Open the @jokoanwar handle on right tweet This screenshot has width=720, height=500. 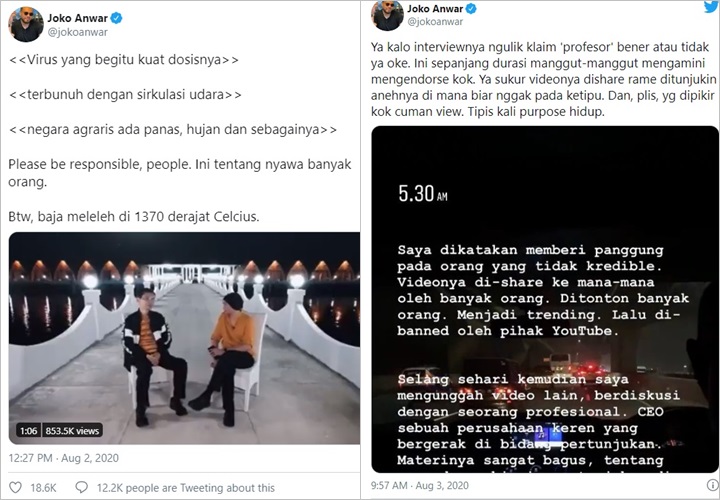coord(435,21)
